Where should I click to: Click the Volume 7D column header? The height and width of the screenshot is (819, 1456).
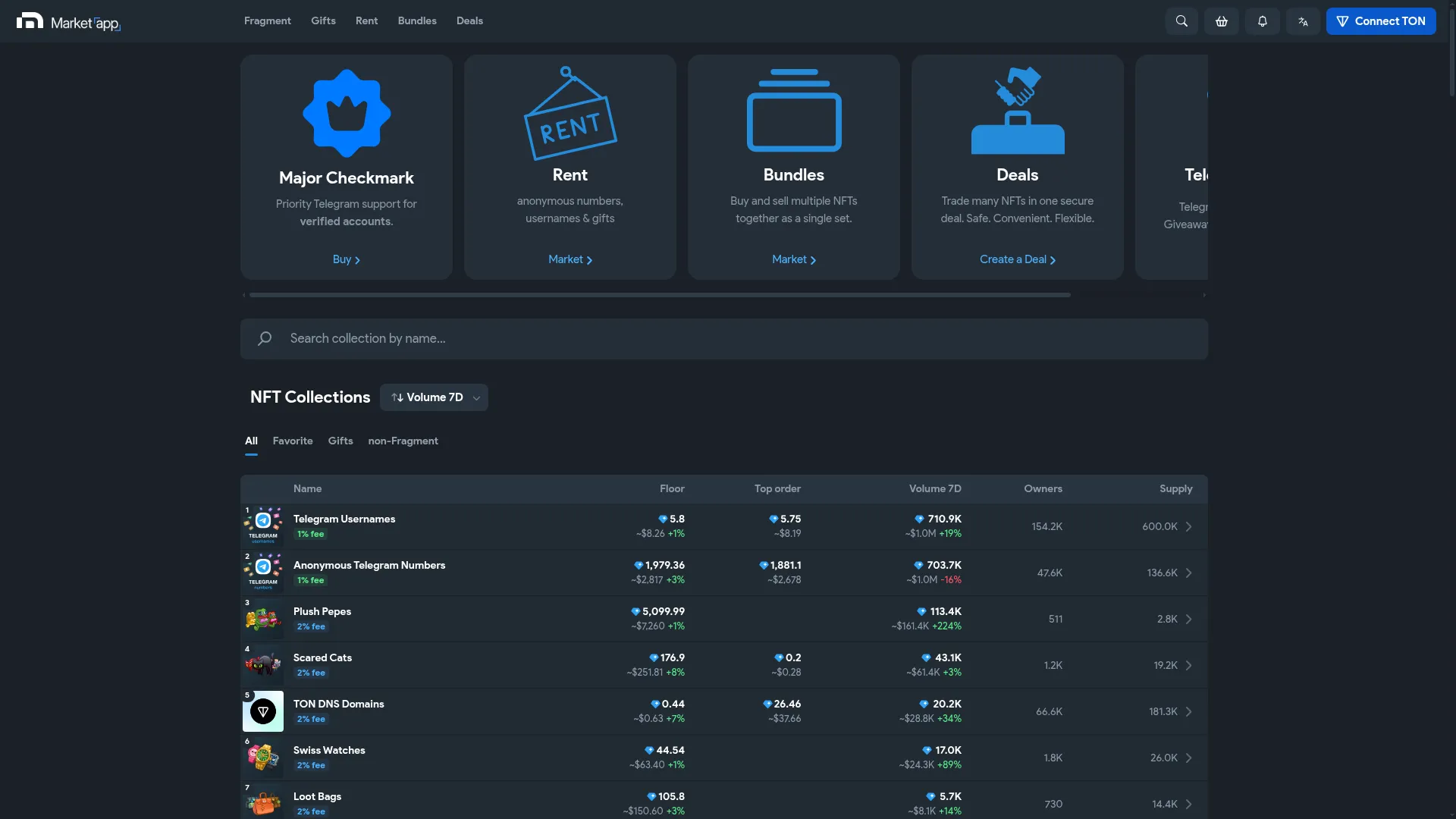(x=935, y=489)
